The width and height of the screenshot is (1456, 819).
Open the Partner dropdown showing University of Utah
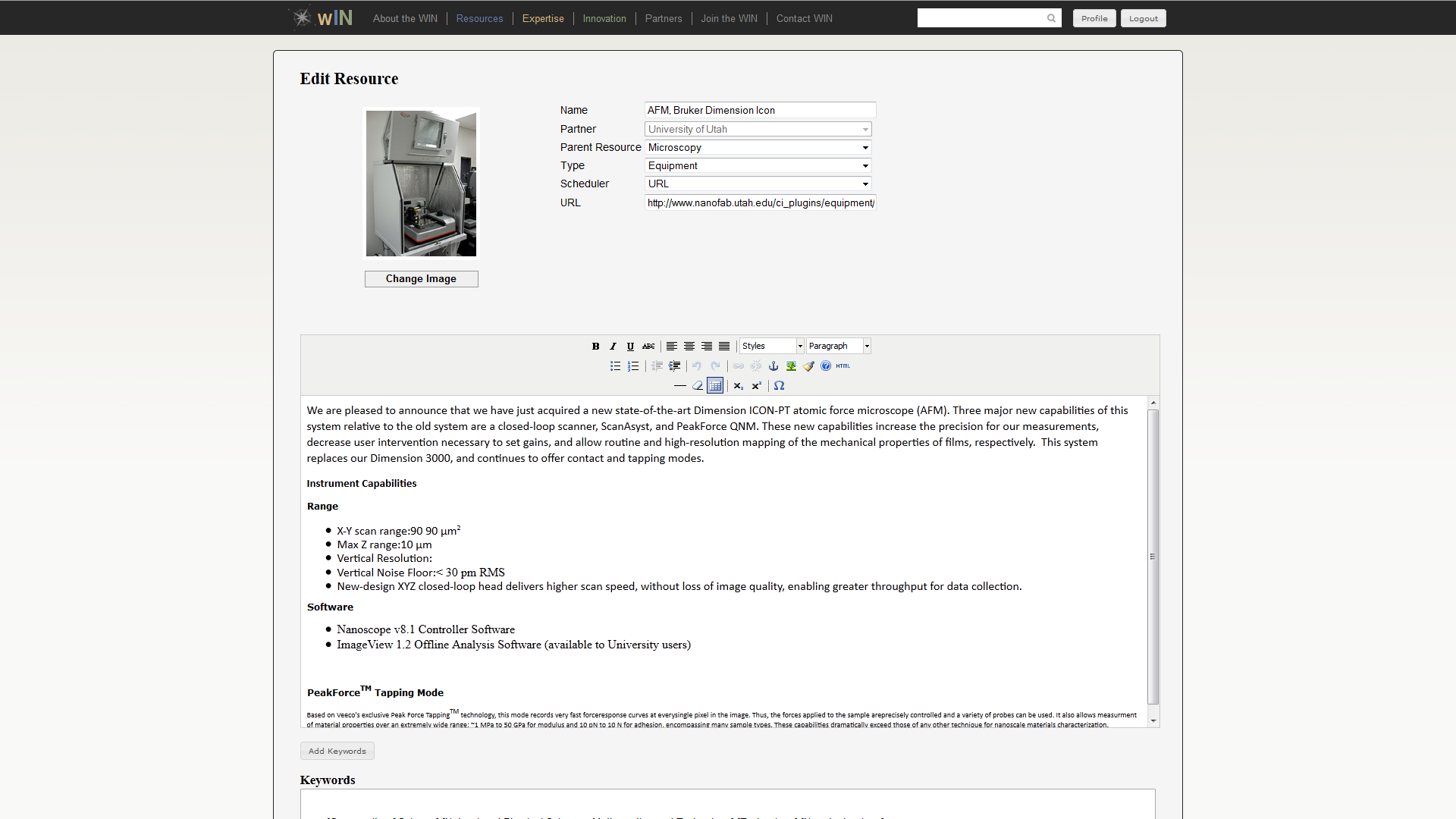click(758, 130)
